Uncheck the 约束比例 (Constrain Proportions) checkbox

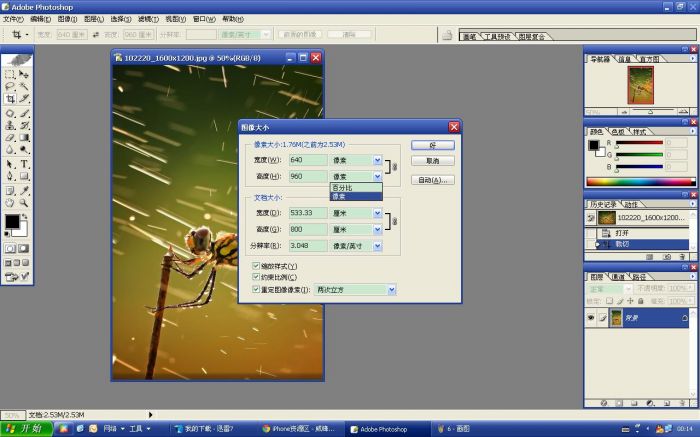pyautogui.click(x=255, y=277)
